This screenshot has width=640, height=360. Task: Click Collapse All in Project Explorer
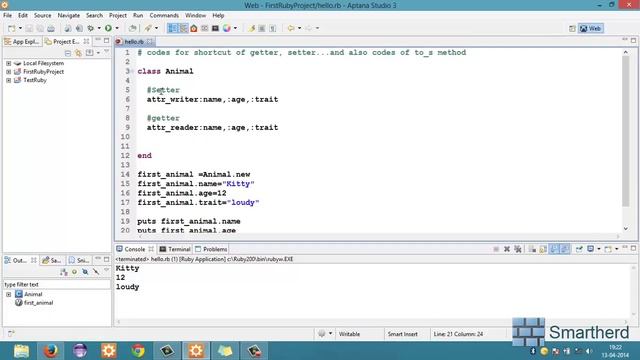click(68, 53)
